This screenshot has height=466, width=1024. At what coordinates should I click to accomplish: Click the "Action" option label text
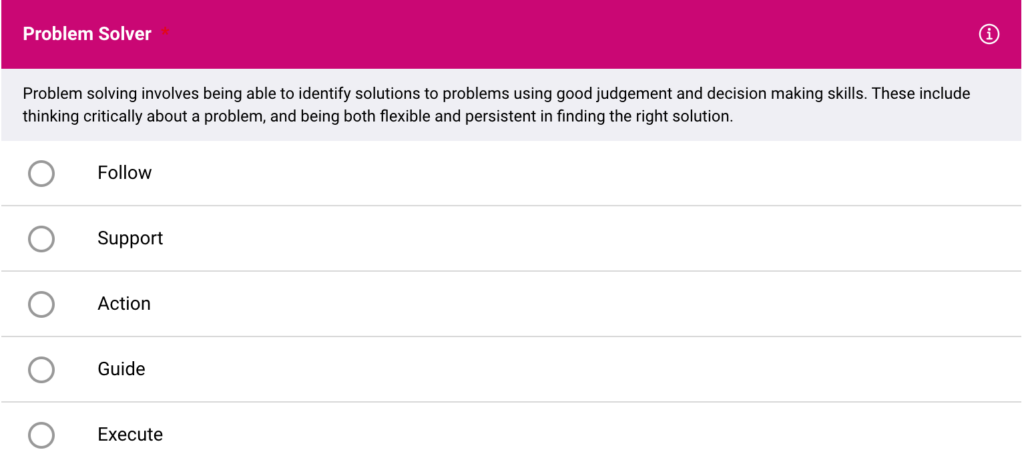coord(124,304)
